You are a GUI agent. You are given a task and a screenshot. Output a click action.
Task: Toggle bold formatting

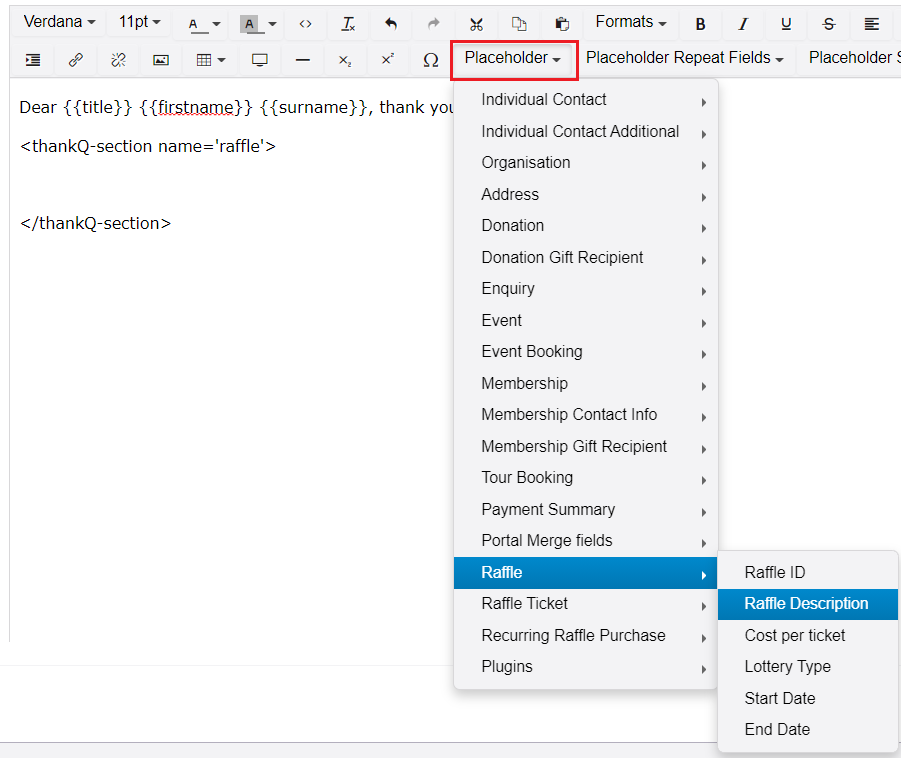(x=700, y=24)
